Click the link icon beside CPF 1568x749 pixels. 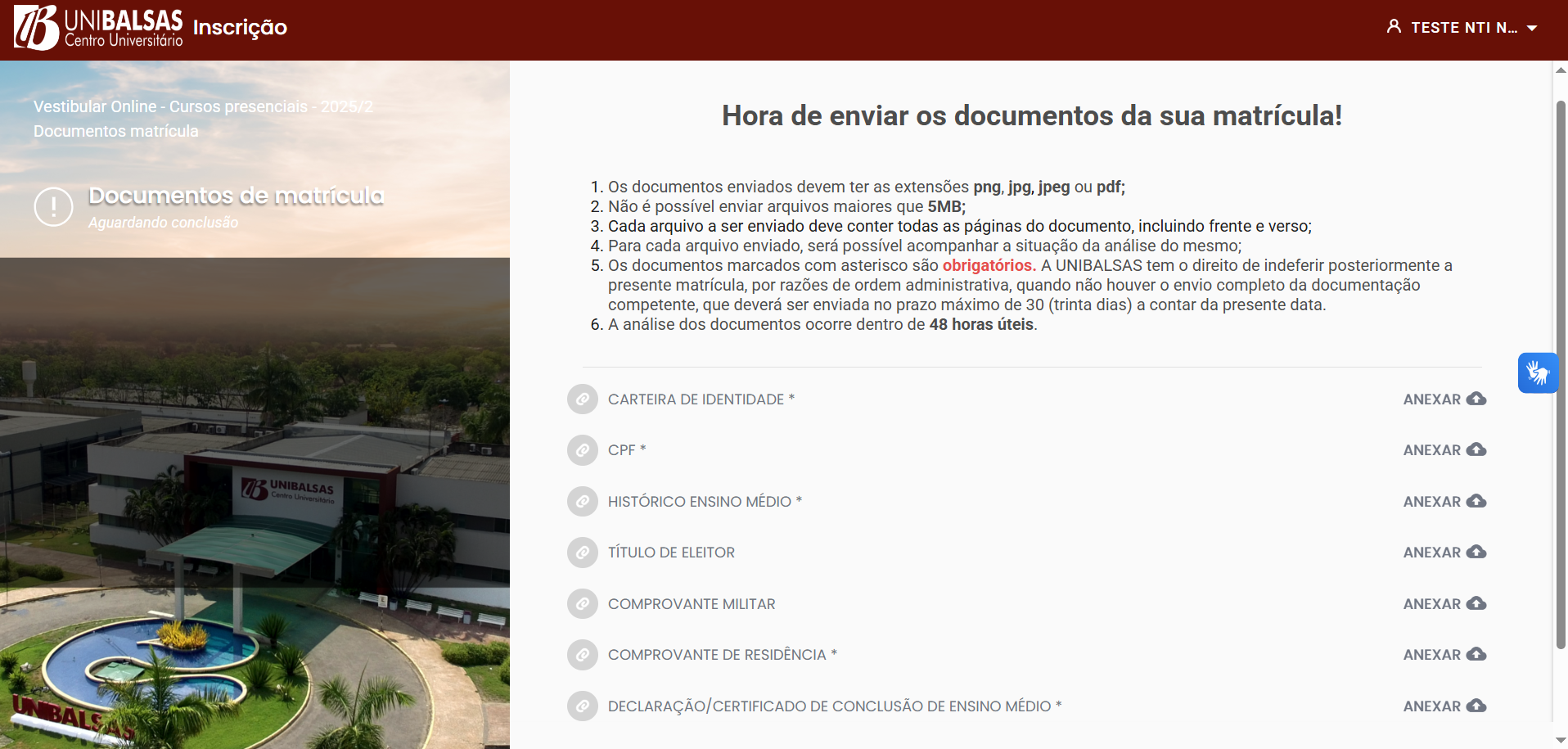(583, 450)
